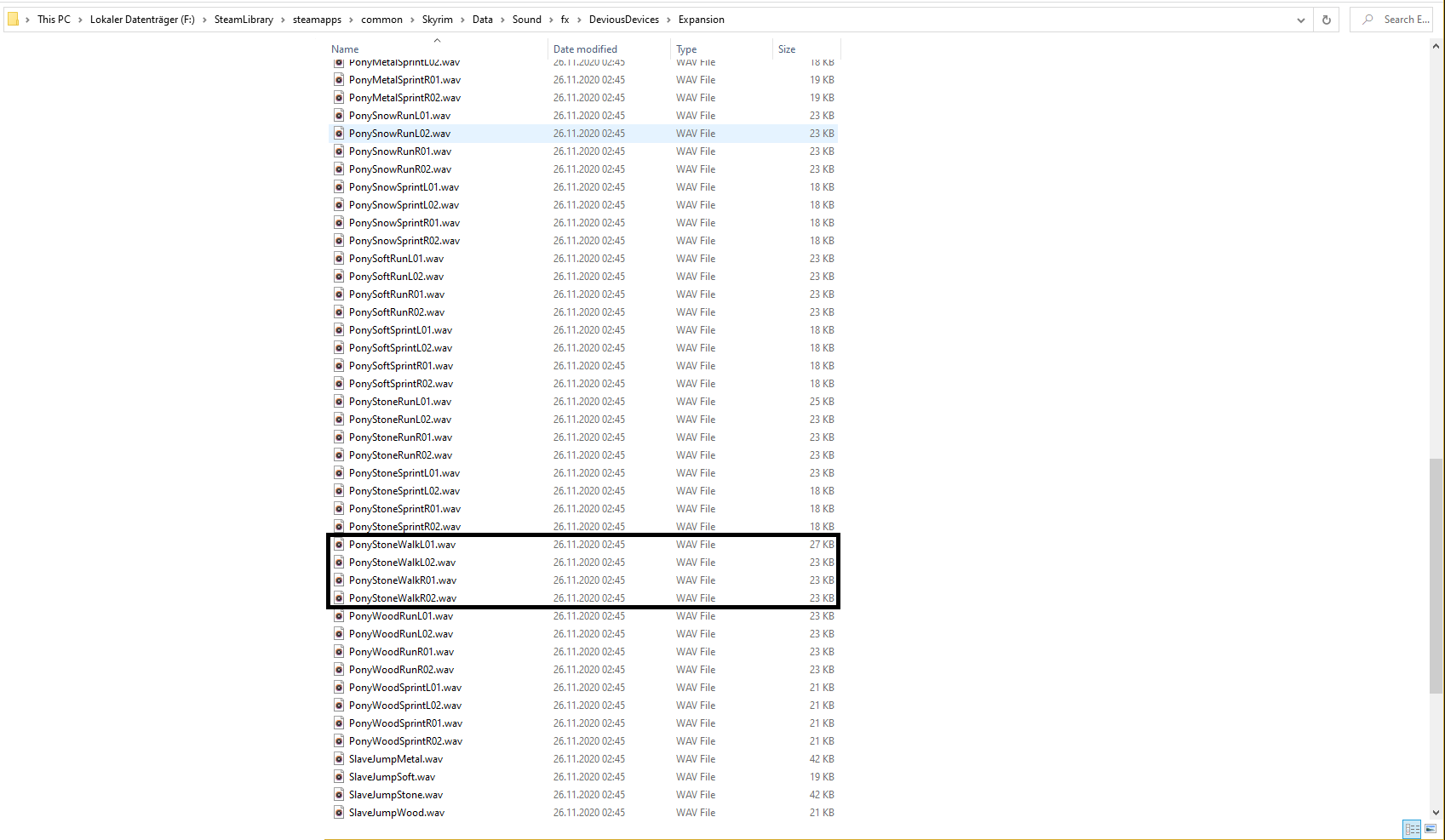The height and width of the screenshot is (840, 1445).
Task: Sort files by the Size column
Action: click(x=787, y=49)
